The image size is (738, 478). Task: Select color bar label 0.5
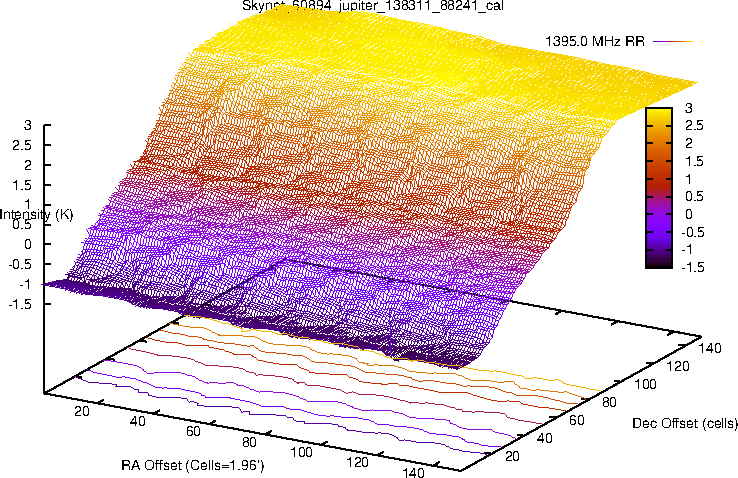point(694,197)
